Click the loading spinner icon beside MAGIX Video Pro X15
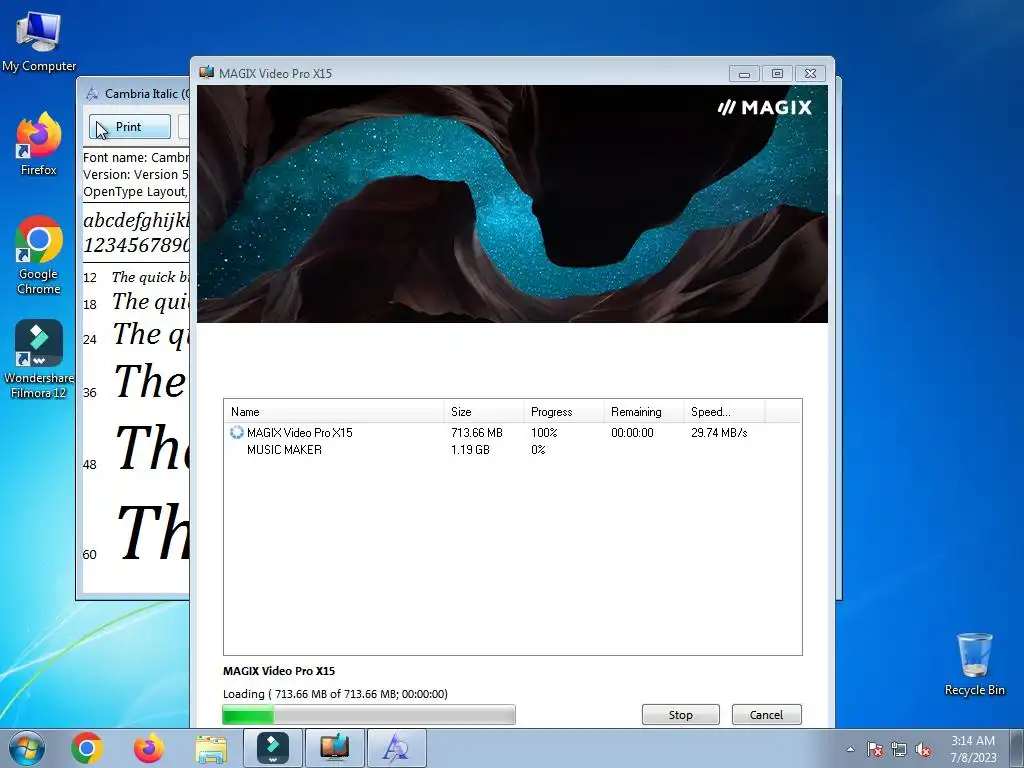Screen dimensions: 1024x768 (x=236, y=432)
